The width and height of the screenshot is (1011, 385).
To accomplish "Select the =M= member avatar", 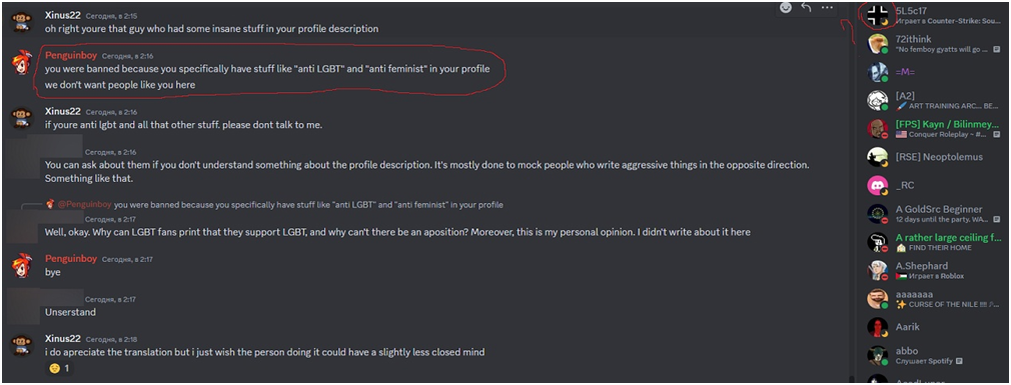I will (x=878, y=72).
